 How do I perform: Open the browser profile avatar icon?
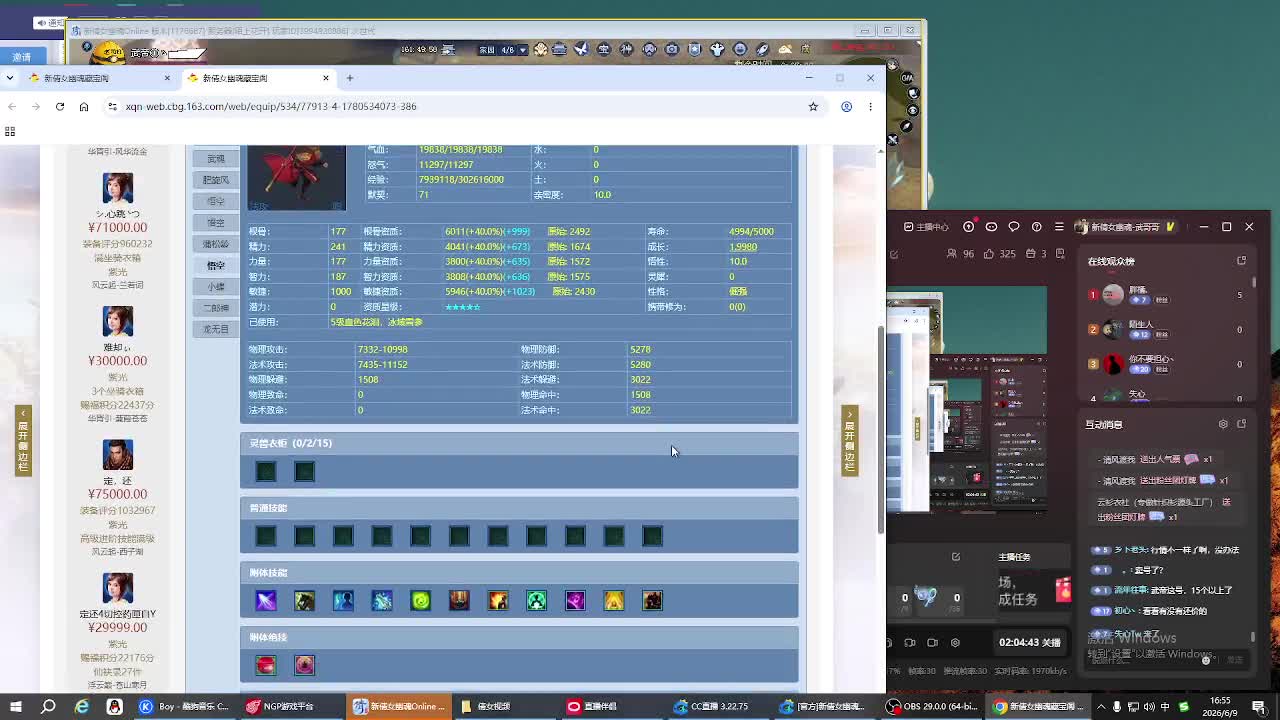click(x=846, y=106)
